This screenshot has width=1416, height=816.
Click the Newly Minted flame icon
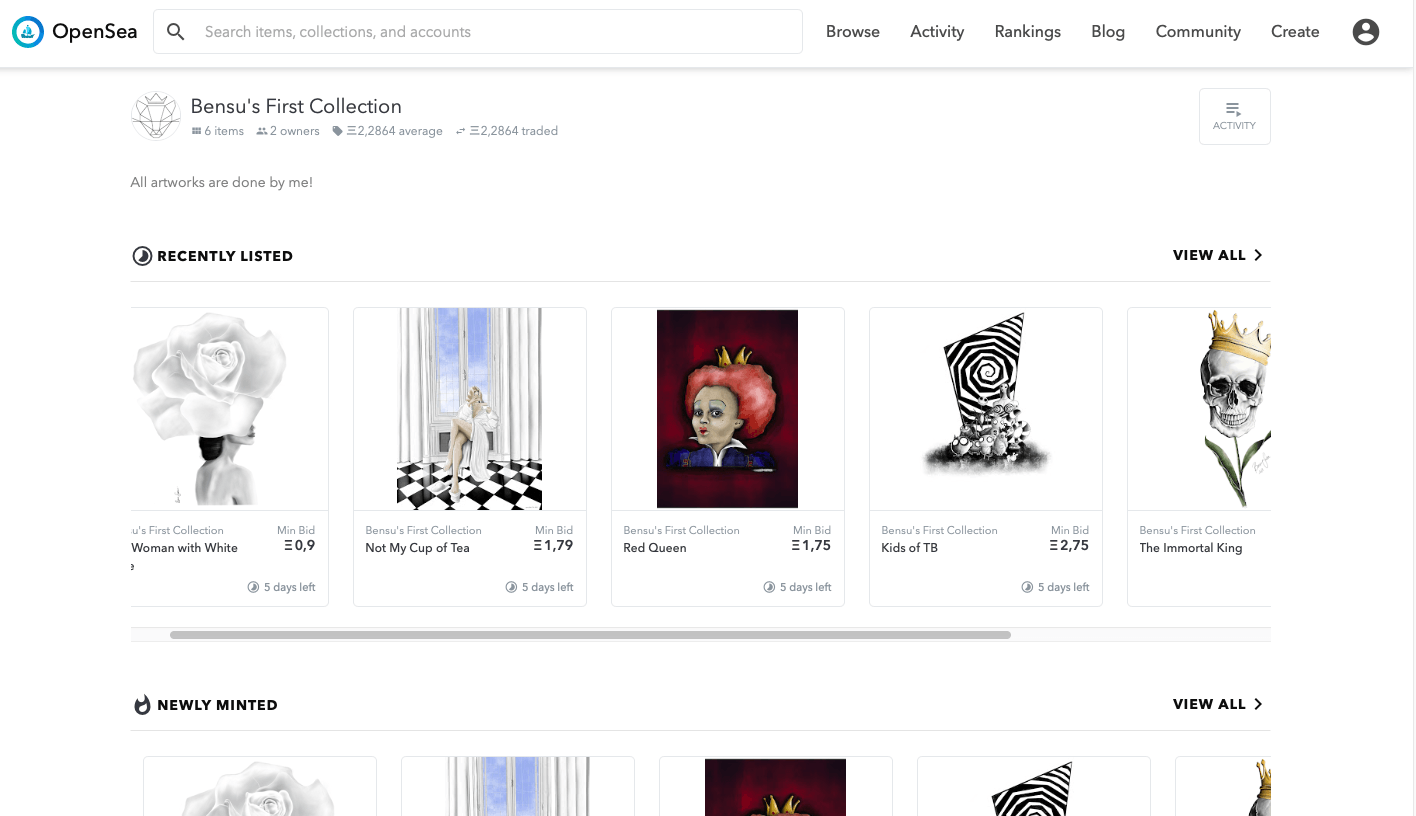click(x=142, y=705)
